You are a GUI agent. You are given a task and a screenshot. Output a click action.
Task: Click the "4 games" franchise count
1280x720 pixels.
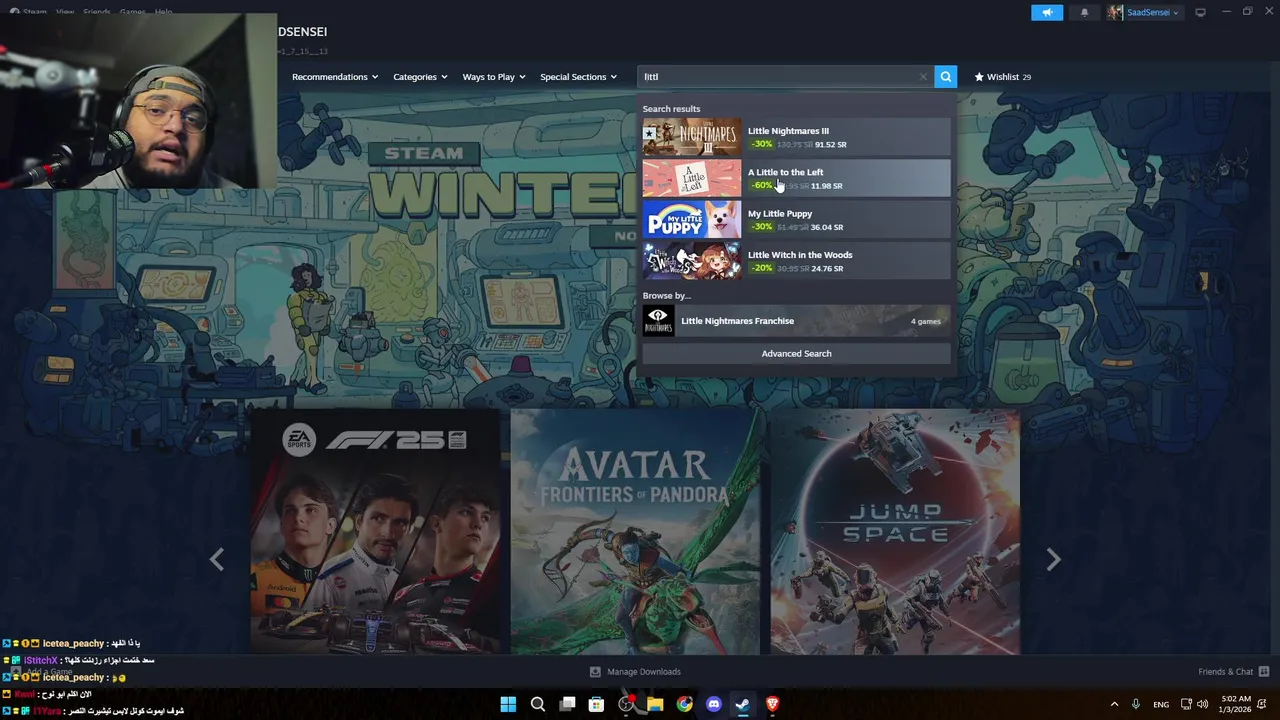coord(925,321)
